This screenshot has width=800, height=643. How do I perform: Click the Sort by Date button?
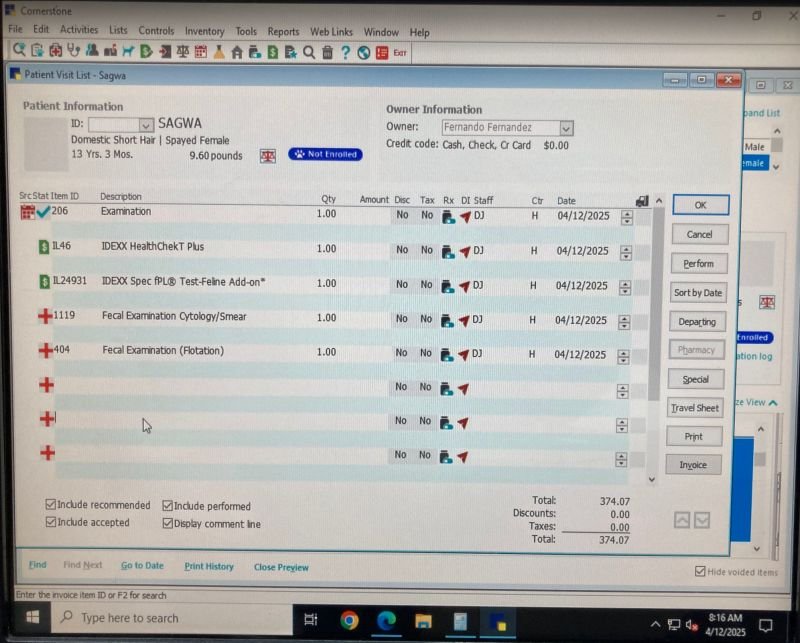point(697,293)
